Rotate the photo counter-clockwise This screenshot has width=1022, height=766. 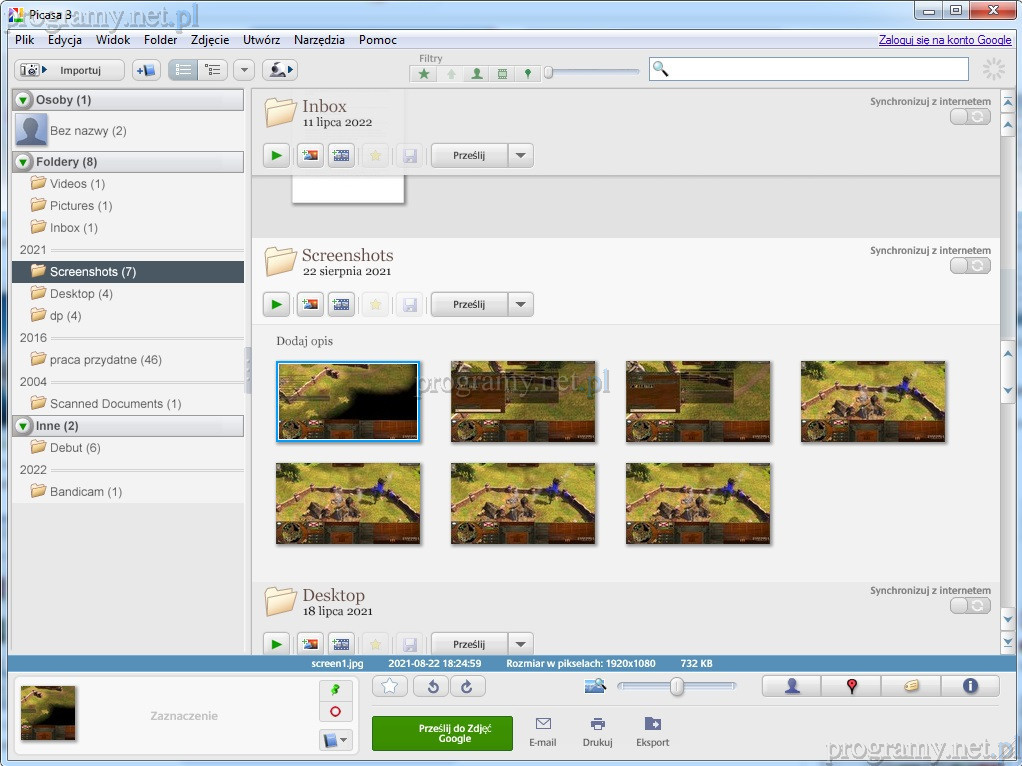click(x=432, y=686)
